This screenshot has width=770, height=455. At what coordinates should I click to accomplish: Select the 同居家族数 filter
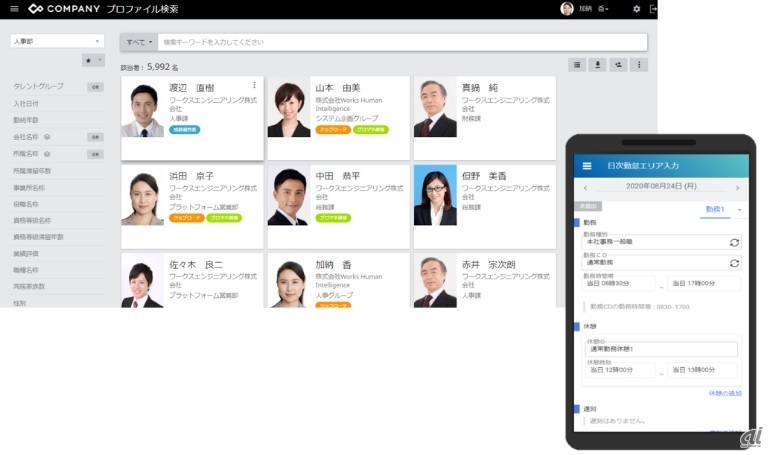29,286
